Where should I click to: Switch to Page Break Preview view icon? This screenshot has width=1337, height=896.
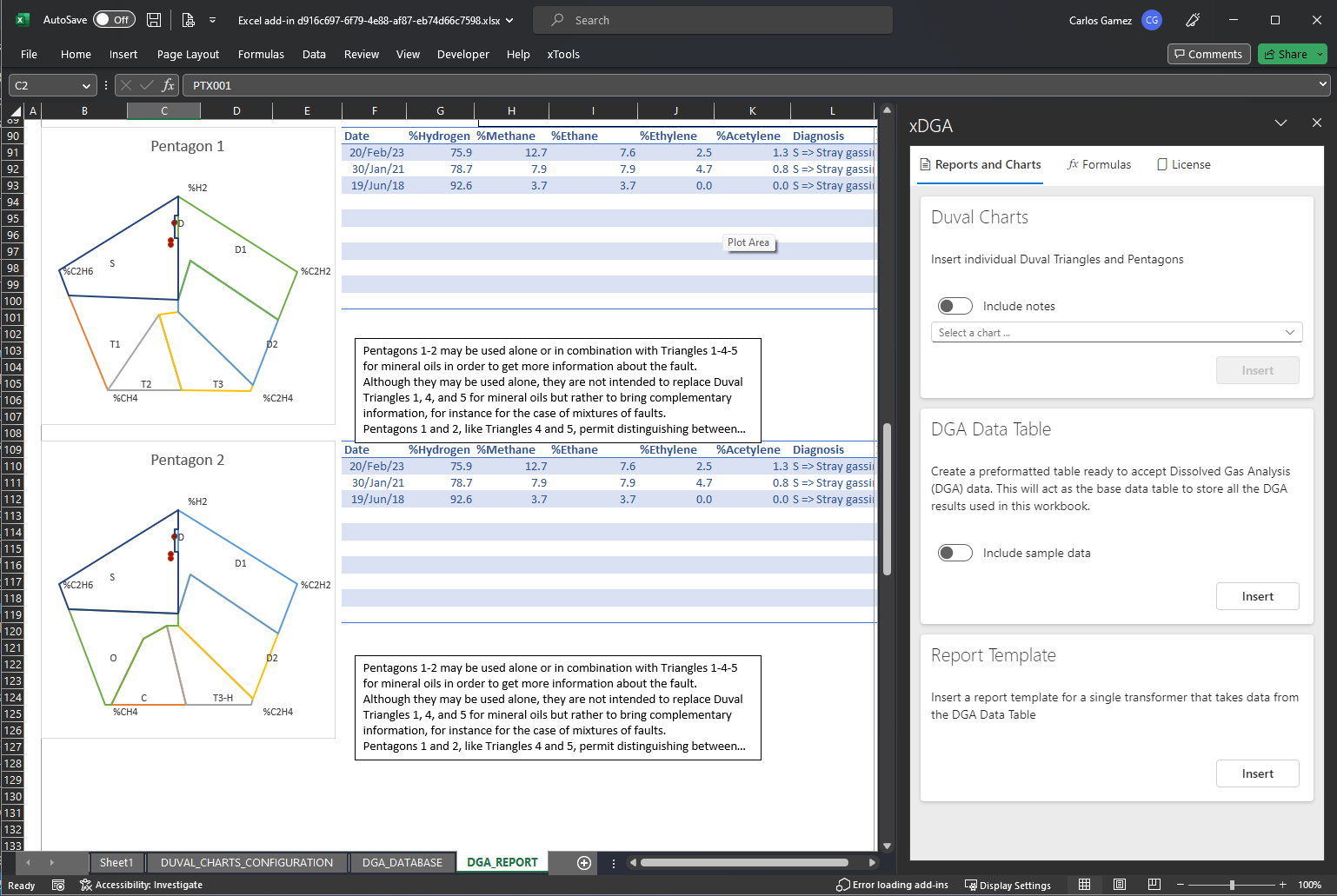[1154, 885]
